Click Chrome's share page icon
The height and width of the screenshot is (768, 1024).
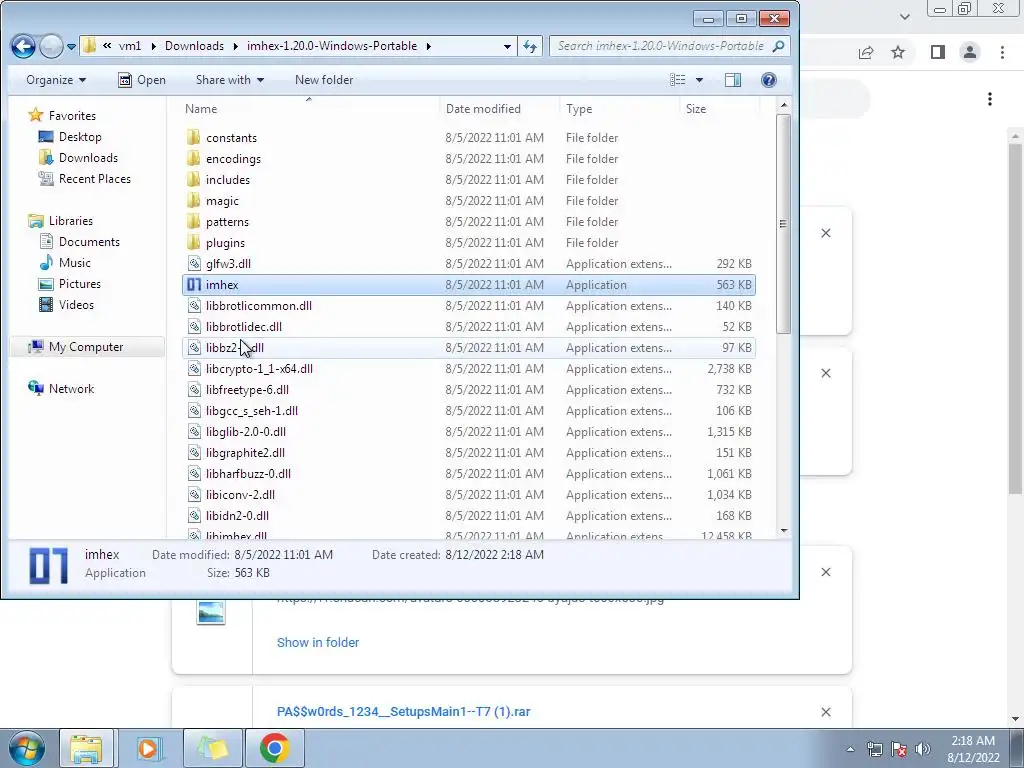[x=866, y=52]
